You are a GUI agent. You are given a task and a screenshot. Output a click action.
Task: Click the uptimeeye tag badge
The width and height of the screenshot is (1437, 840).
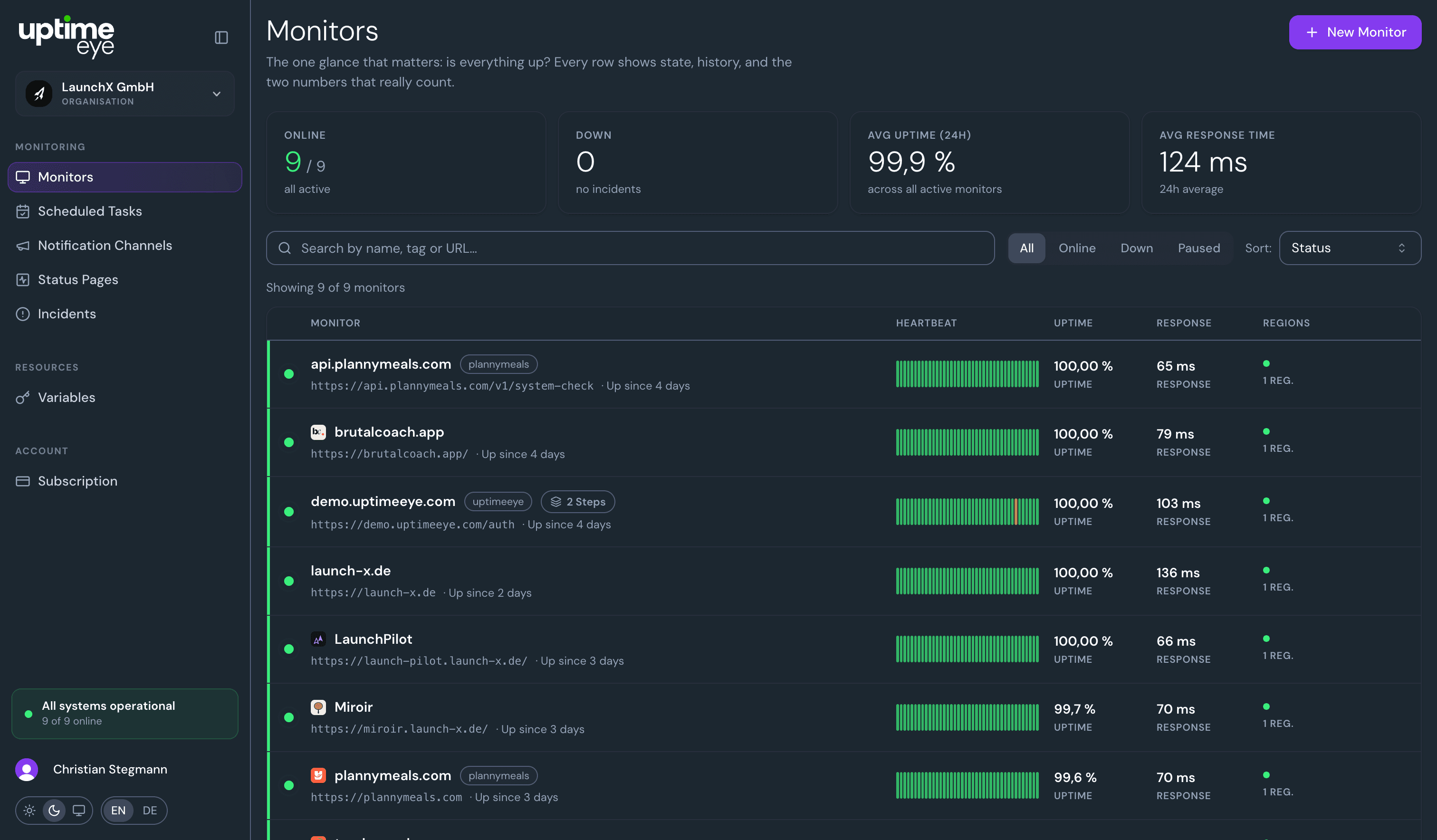[x=498, y=501]
